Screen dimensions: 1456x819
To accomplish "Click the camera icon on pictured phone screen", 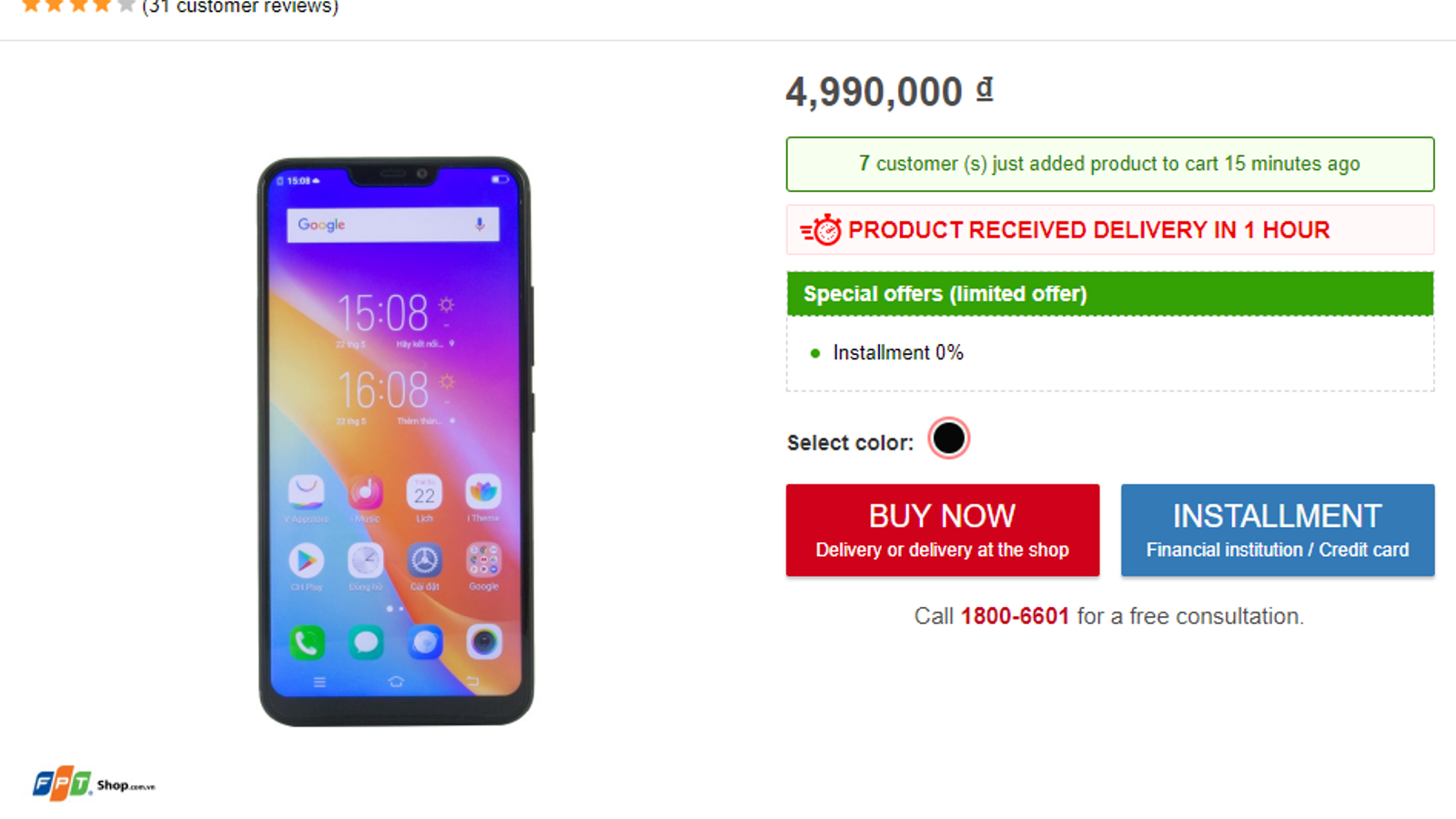I will tap(483, 642).
